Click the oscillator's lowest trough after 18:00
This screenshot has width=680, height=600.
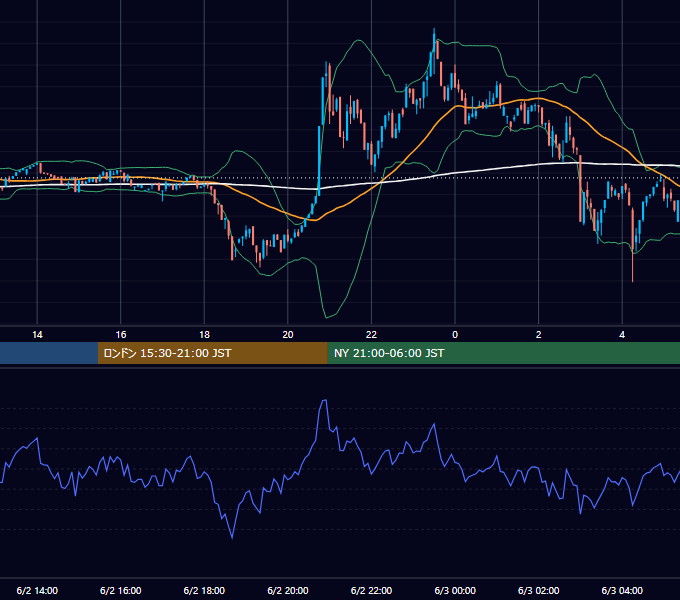click(x=232, y=538)
